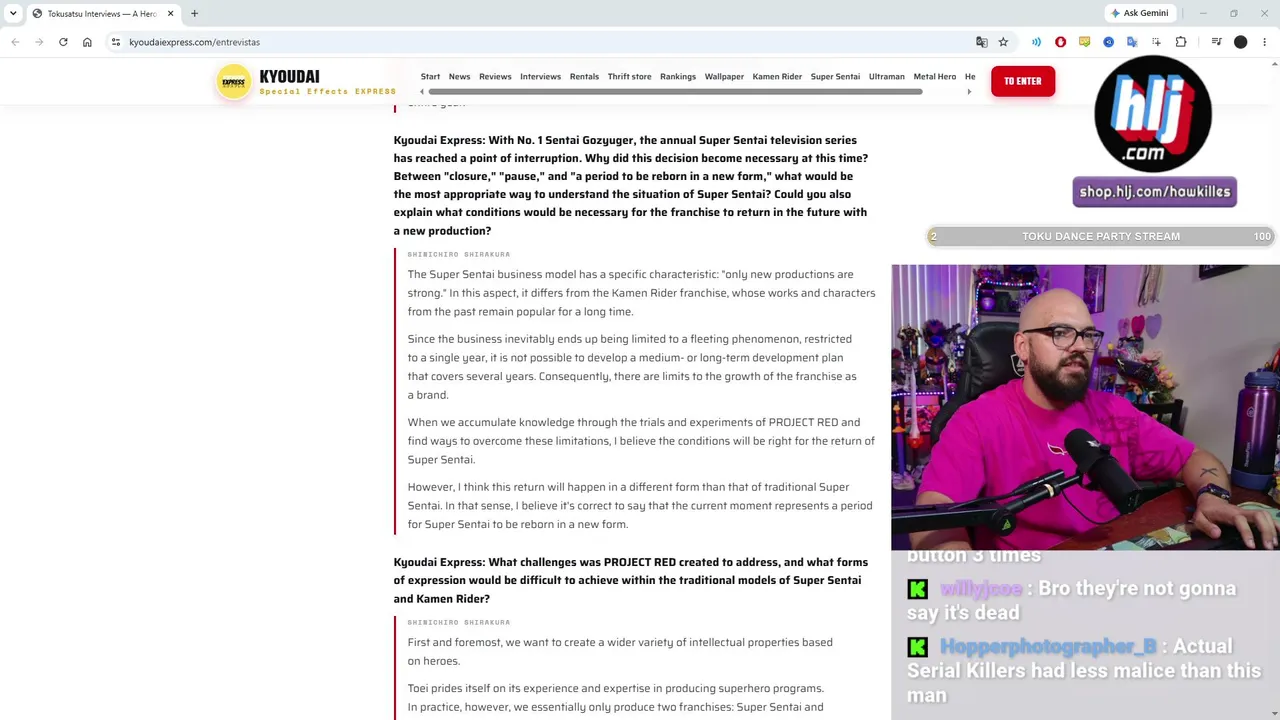Image resolution: width=1280 pixels, height=720 pixels.
Task: Click the Kyoudai Express yellow logo
Action: (234, 82)
